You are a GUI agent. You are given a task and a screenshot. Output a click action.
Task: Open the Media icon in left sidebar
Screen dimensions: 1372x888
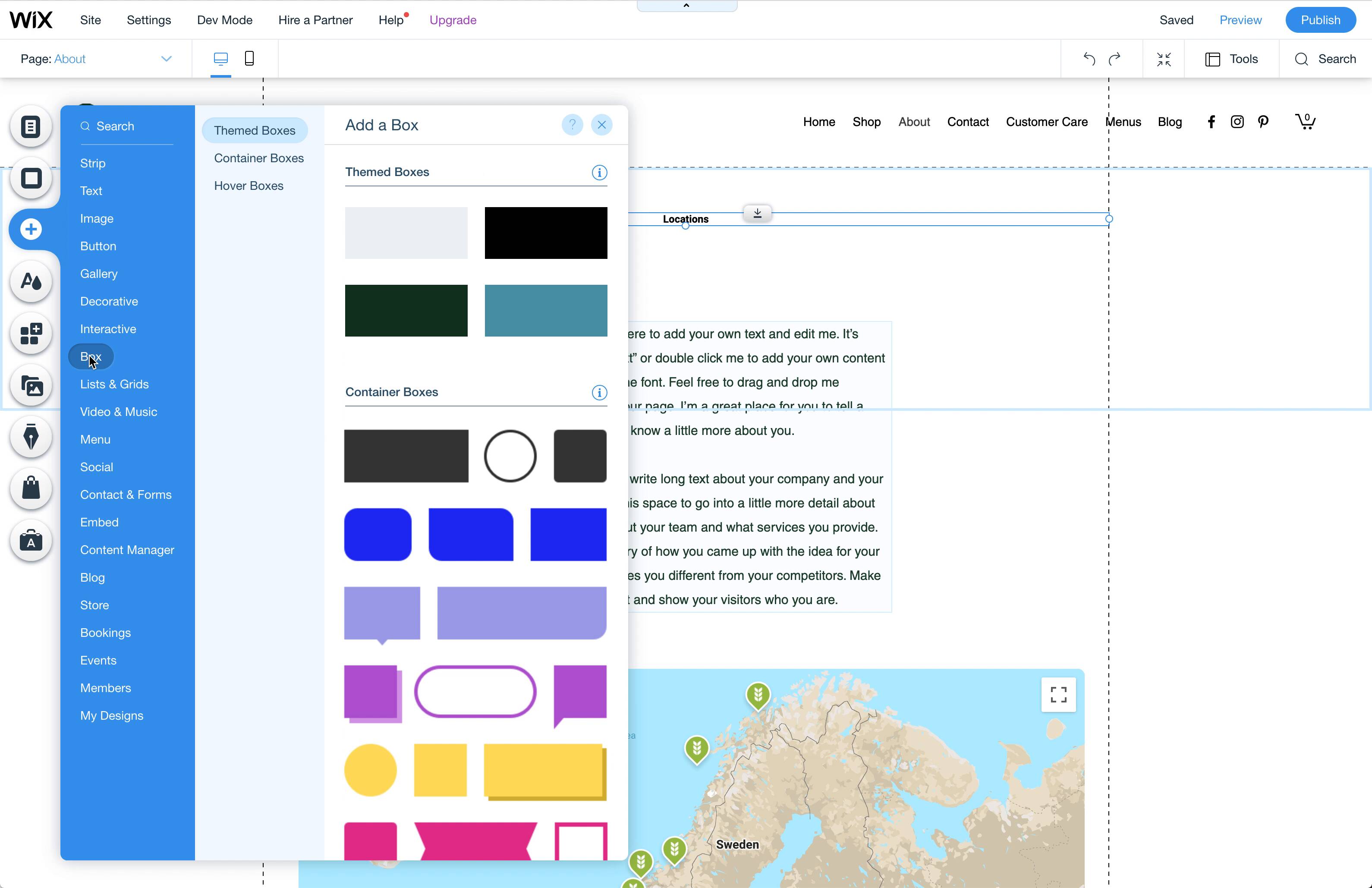(x=31, y=385)
